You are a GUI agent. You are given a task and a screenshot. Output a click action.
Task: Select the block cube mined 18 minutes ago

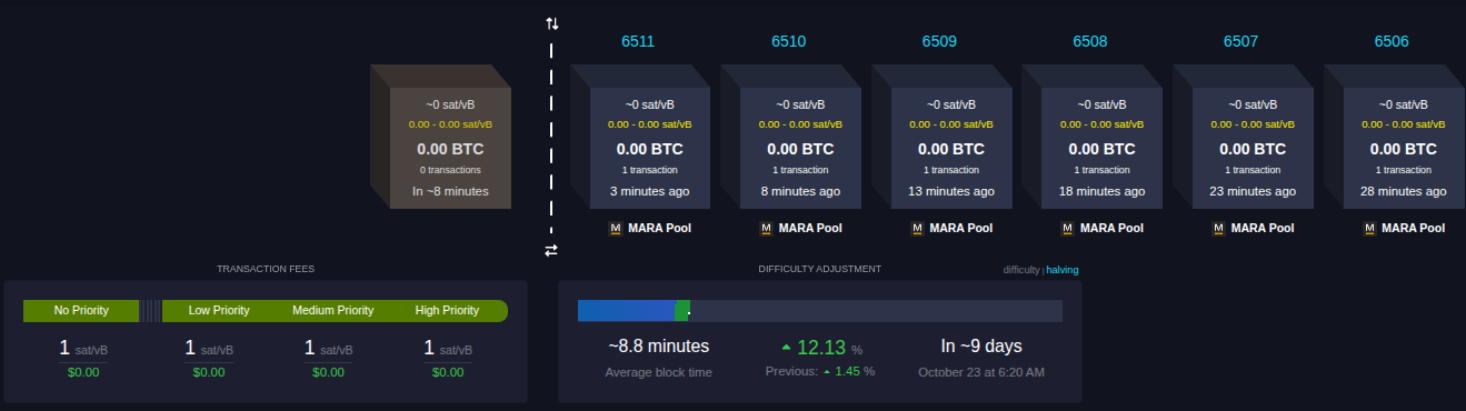point(1101,147)
